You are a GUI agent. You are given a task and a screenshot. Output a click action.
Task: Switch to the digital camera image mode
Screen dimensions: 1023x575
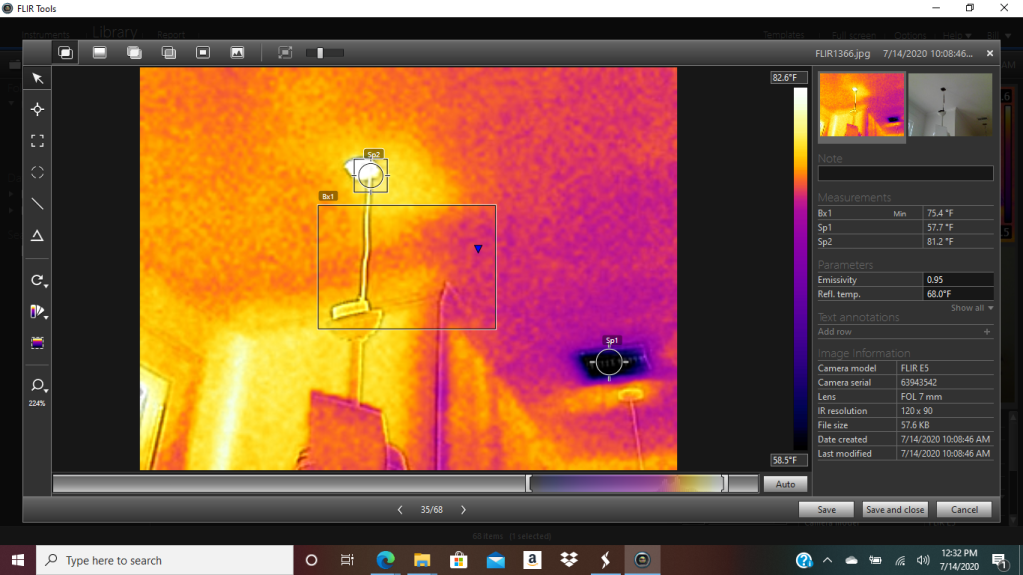pos(237,53)
